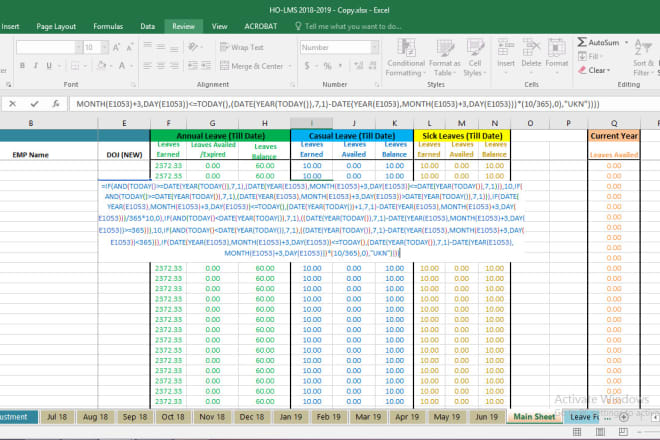Switch to Page Layout view in status bar

[600, 432]
